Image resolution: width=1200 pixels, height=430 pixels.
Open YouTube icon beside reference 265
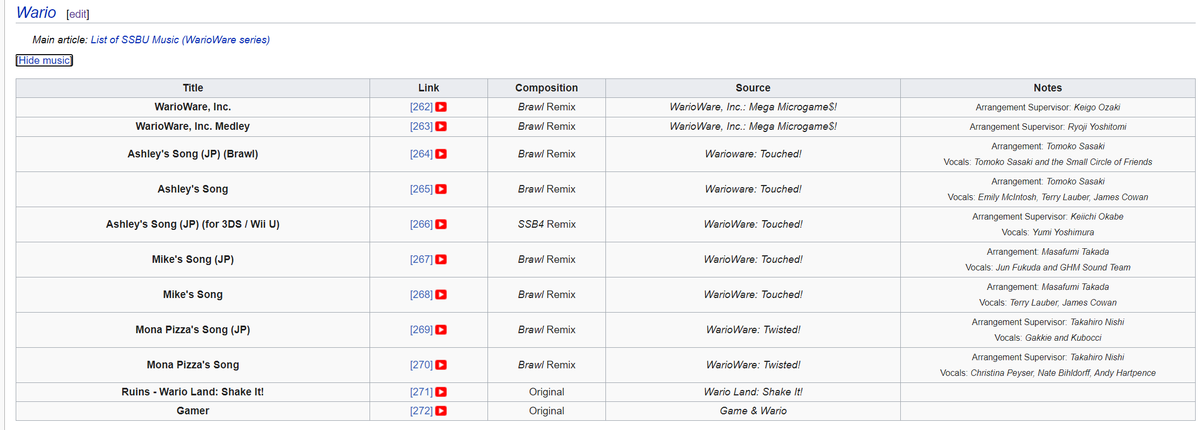click(440, 189)
